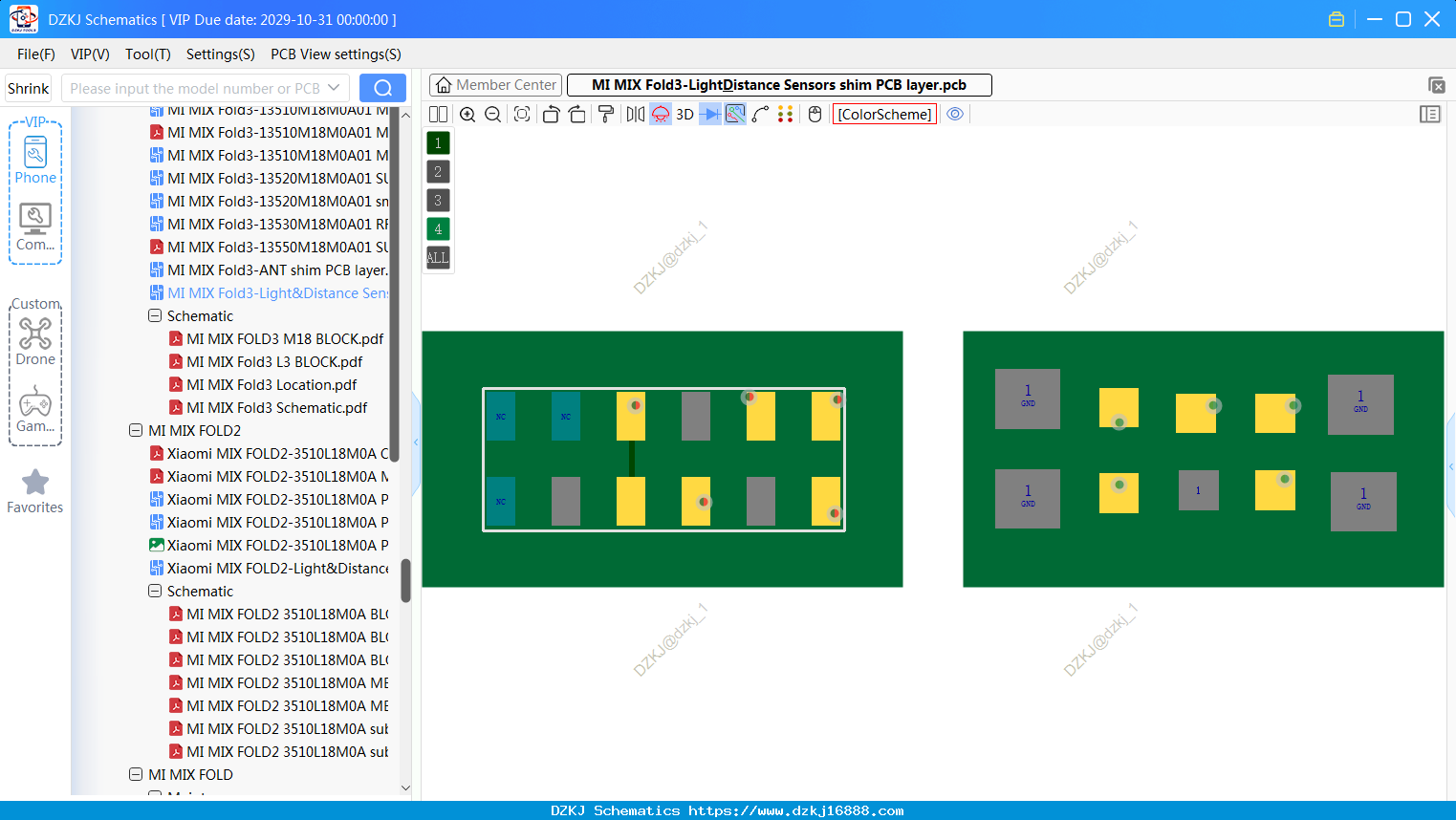Fit the PCB to the screen
This screenshot has height=820, width=1456.
click(x=522, y=114)
